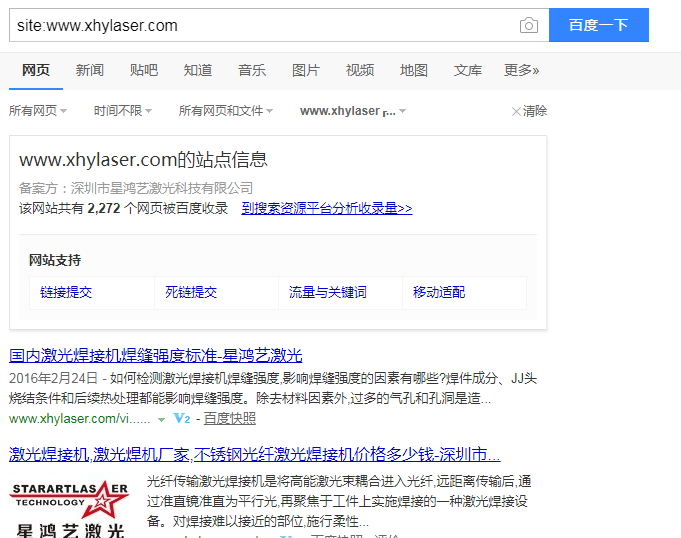The height and width of the screenshot is (538, 681).
Task: Click the 链接提交 link
Action: click(66, 292)
